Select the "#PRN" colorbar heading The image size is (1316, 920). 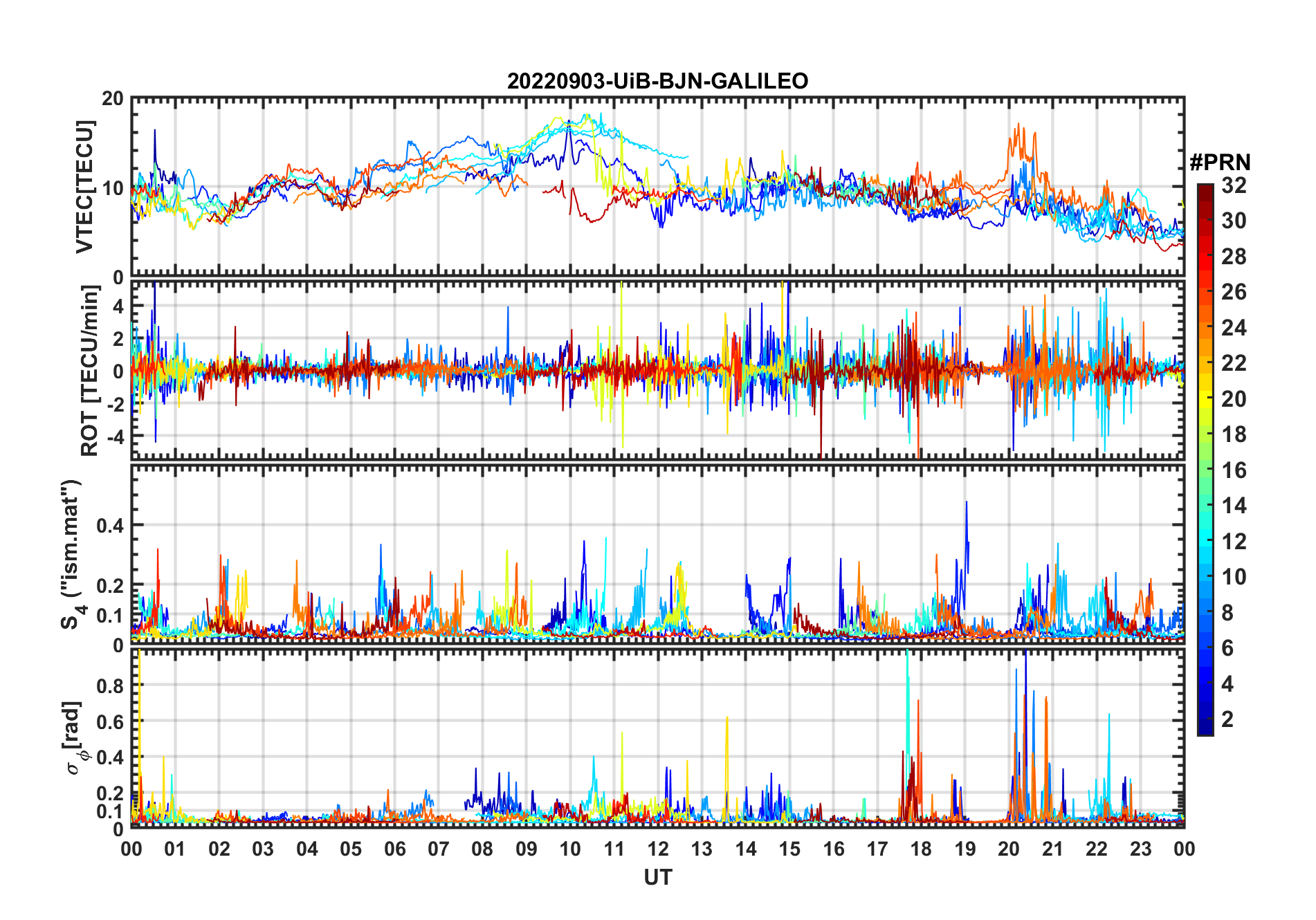click(1220, 163)
